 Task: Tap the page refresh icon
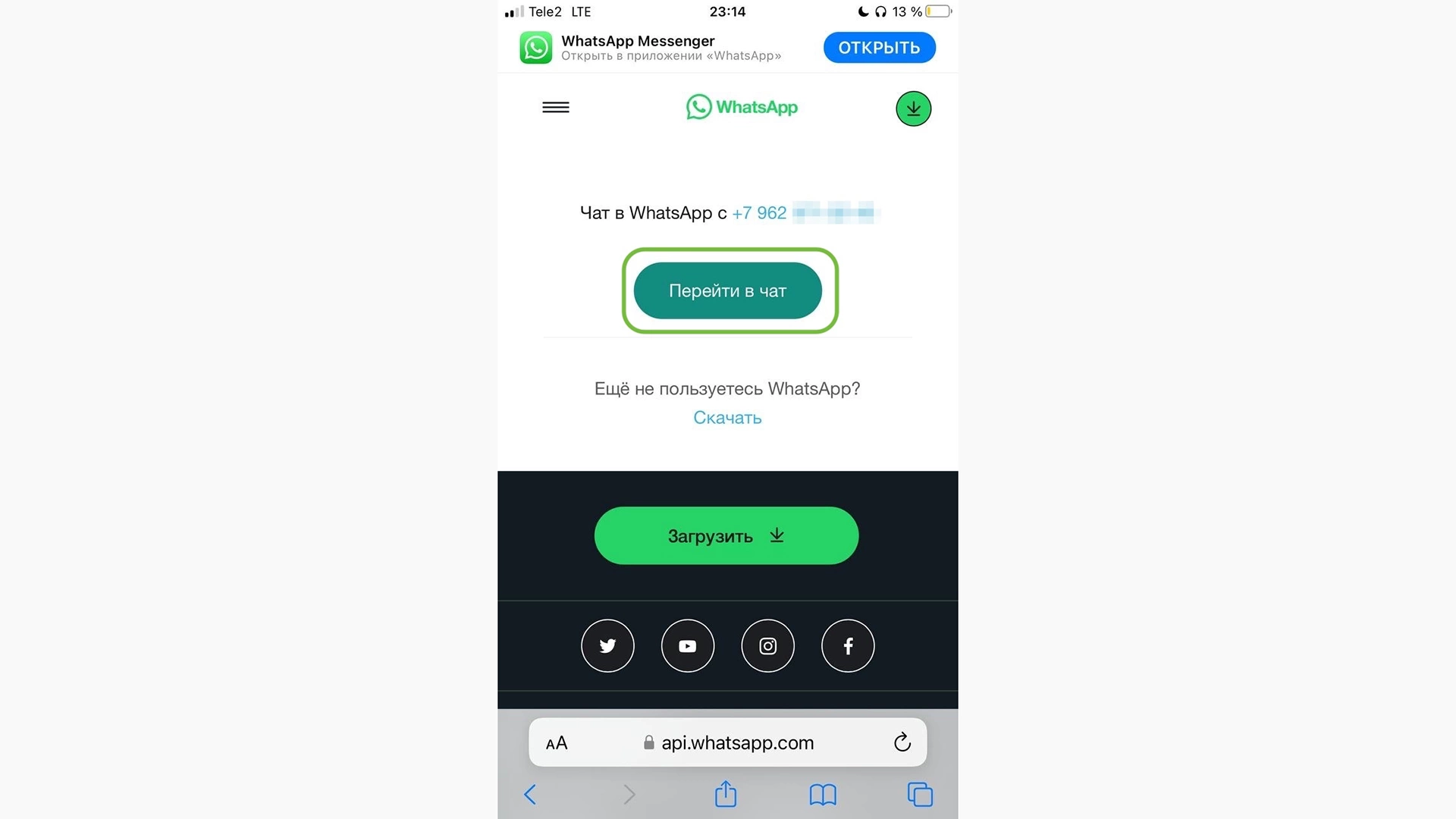tap(901, 742)
